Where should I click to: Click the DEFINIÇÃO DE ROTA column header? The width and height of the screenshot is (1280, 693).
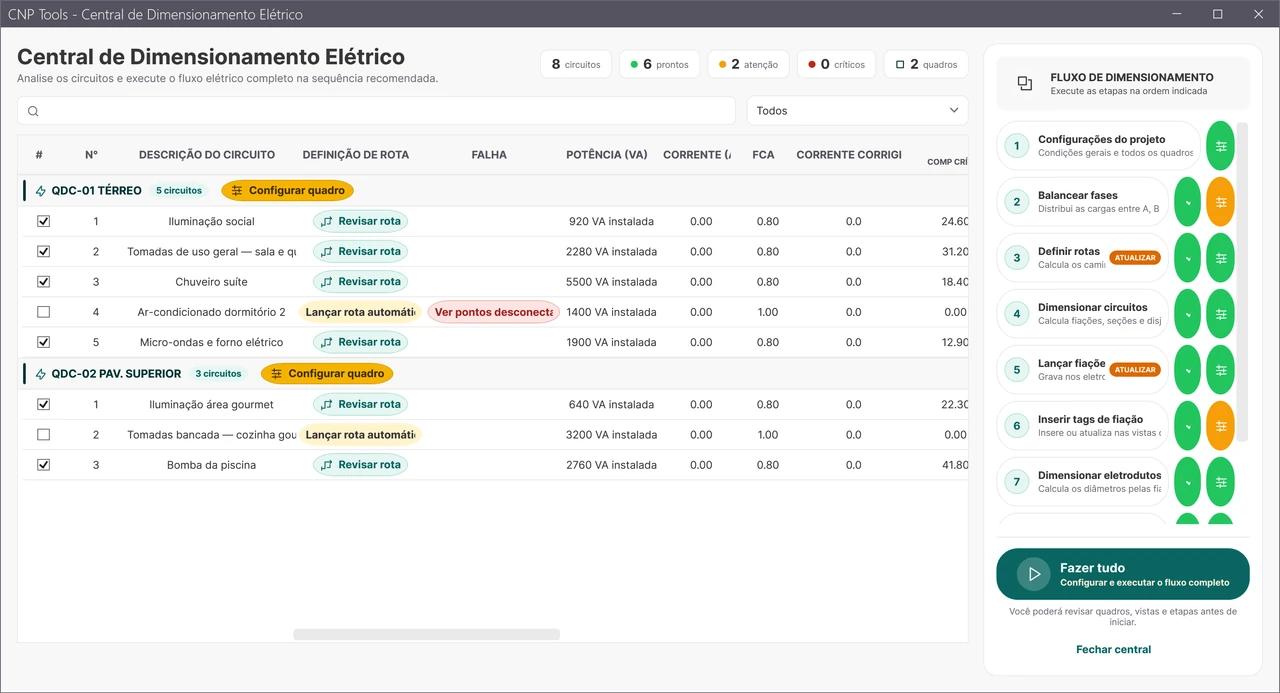[356, 155]
